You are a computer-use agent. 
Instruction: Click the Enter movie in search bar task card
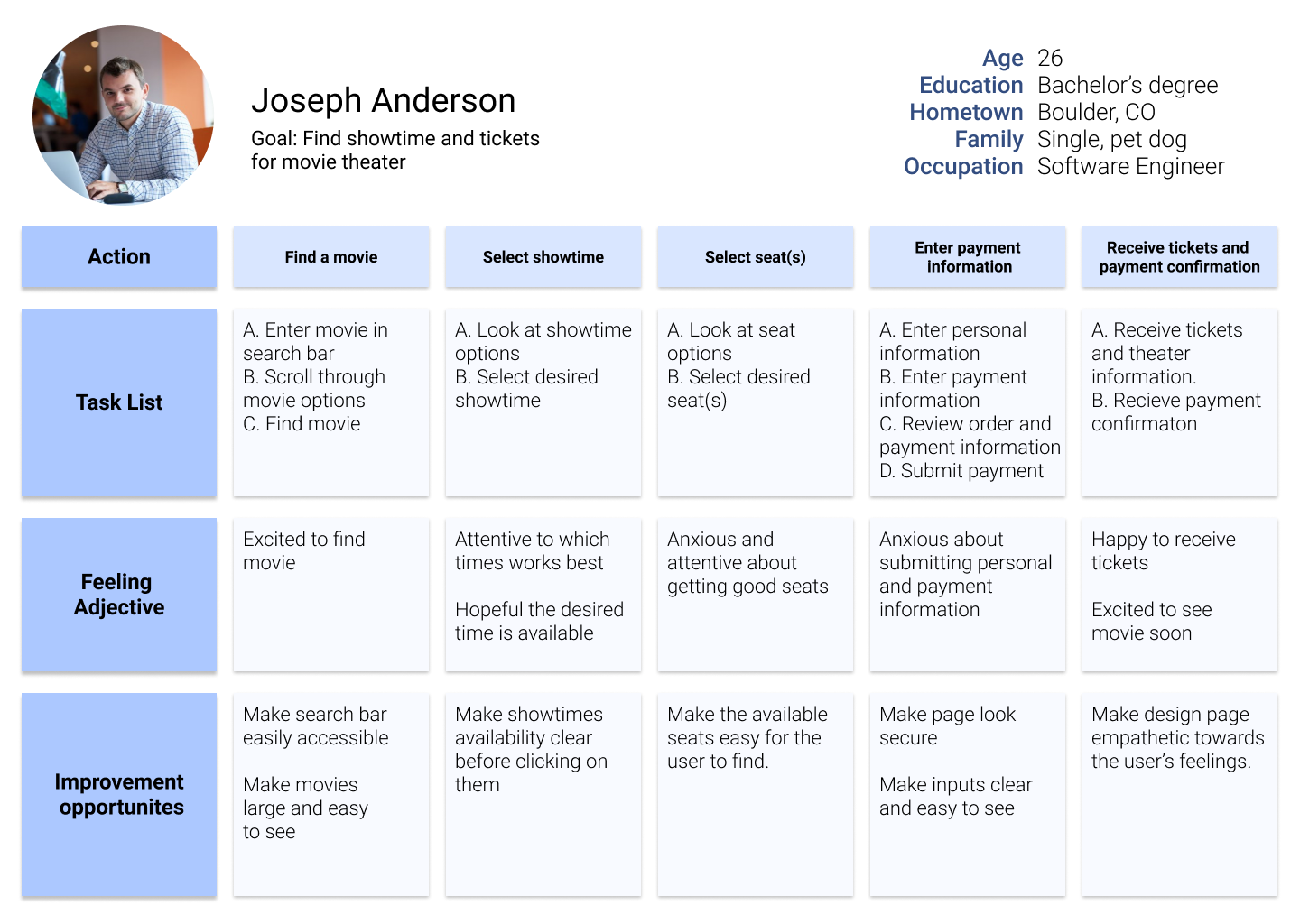(331, 402)
